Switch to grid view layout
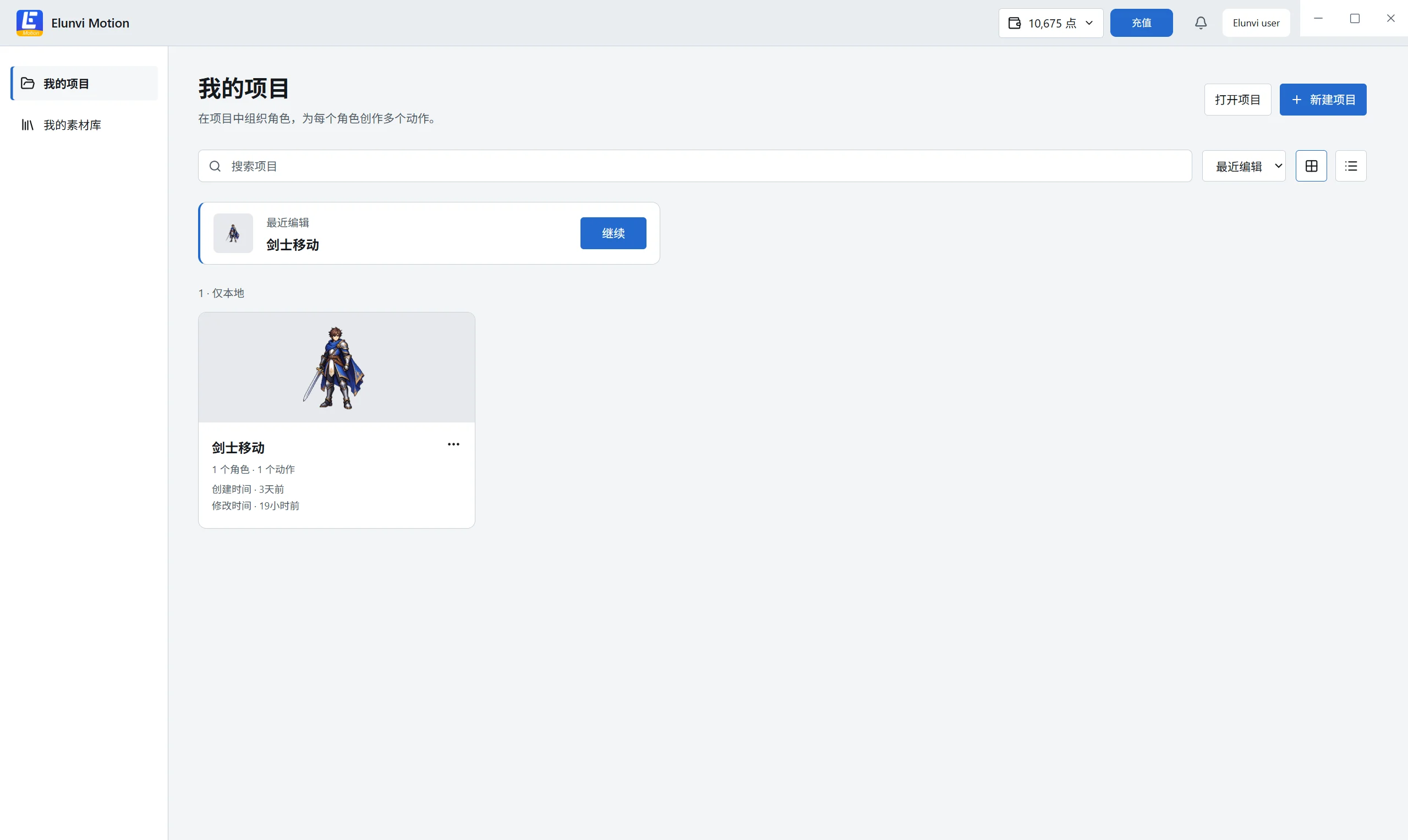1408x840 pixels. 1311,166
